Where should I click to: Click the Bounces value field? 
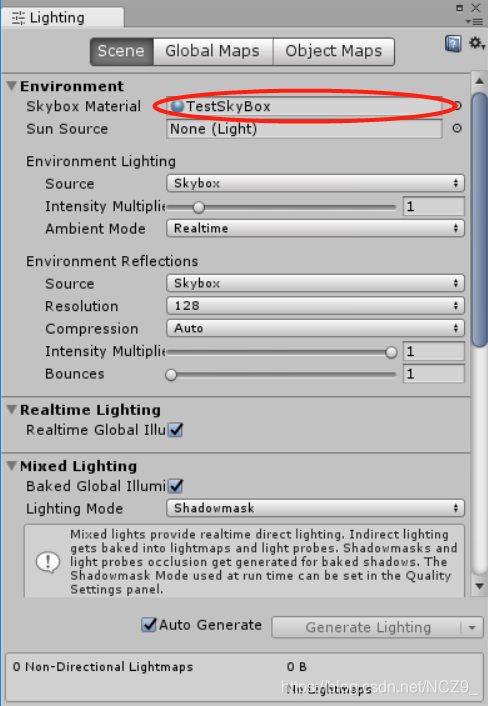point(433,374)
